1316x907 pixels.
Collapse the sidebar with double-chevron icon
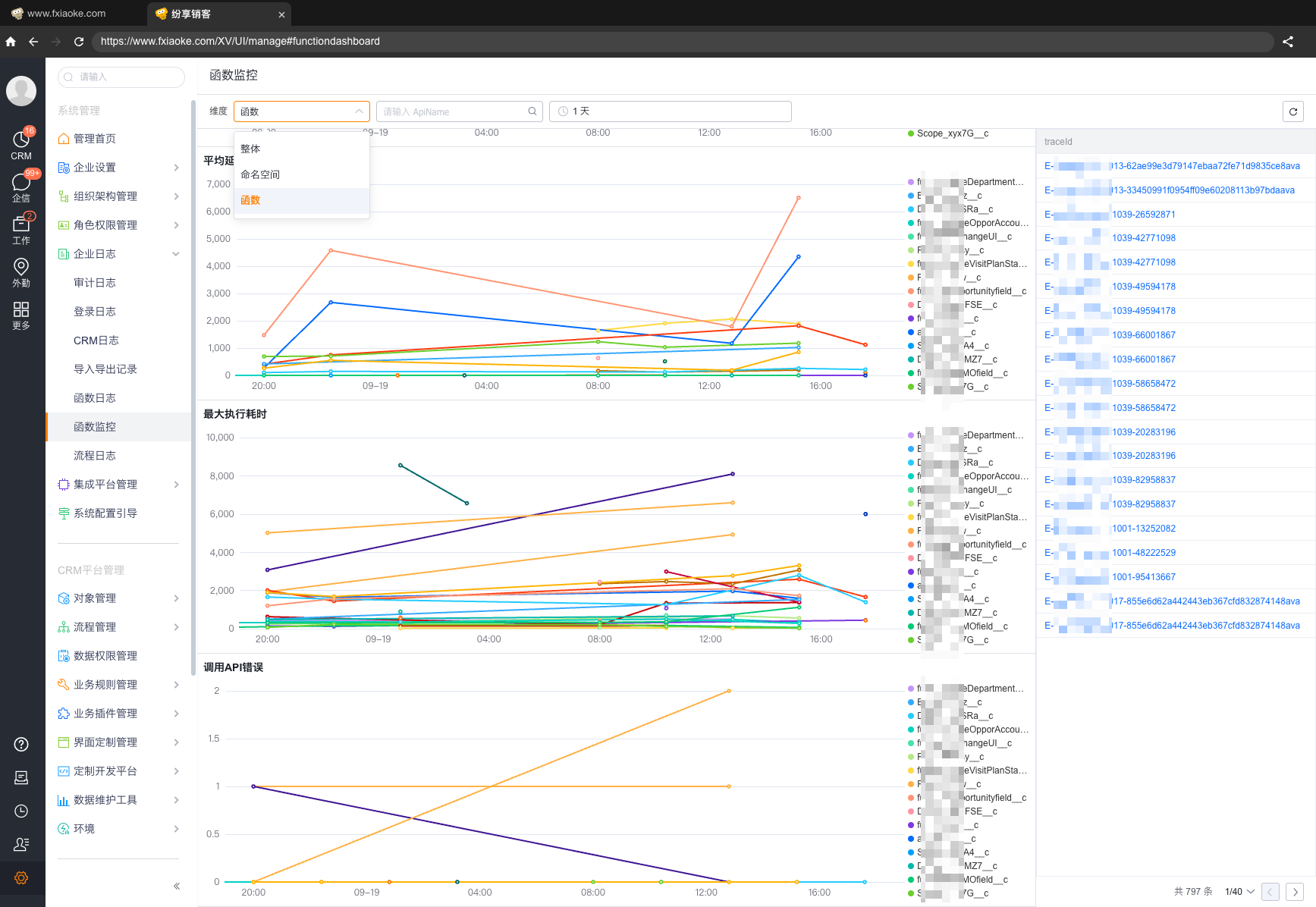(177, 886)
